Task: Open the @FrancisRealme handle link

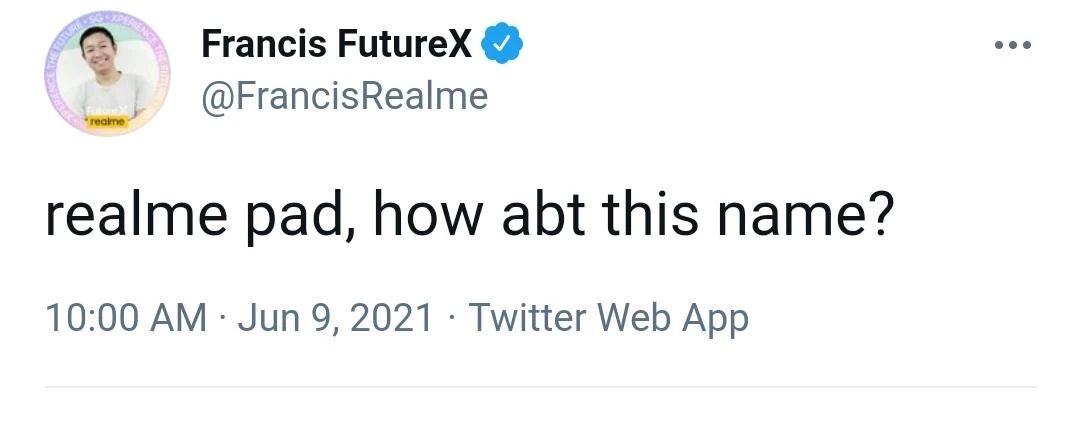Action: pos(345,96)
